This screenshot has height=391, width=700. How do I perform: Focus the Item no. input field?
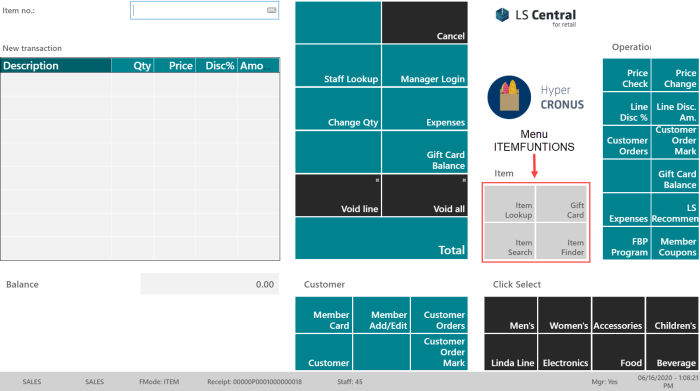point(204,10)
